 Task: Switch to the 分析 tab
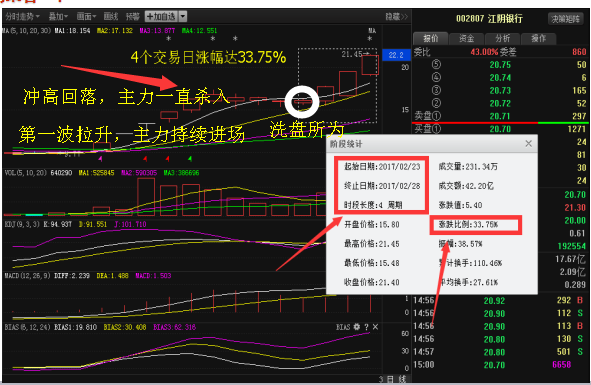[x=502, y=38]
